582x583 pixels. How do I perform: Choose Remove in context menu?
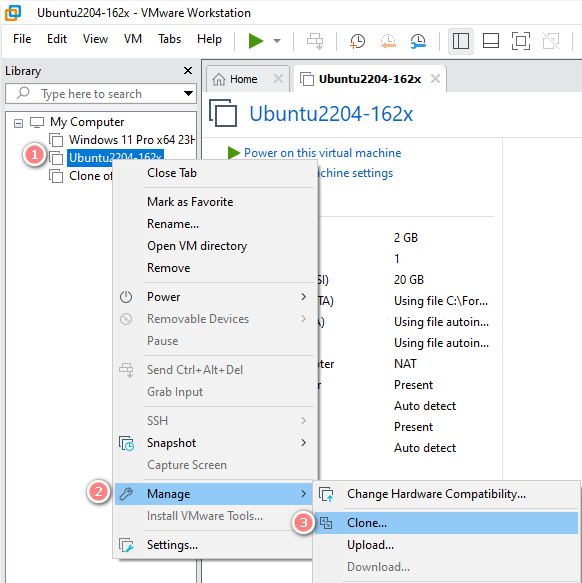click(216, 268)
